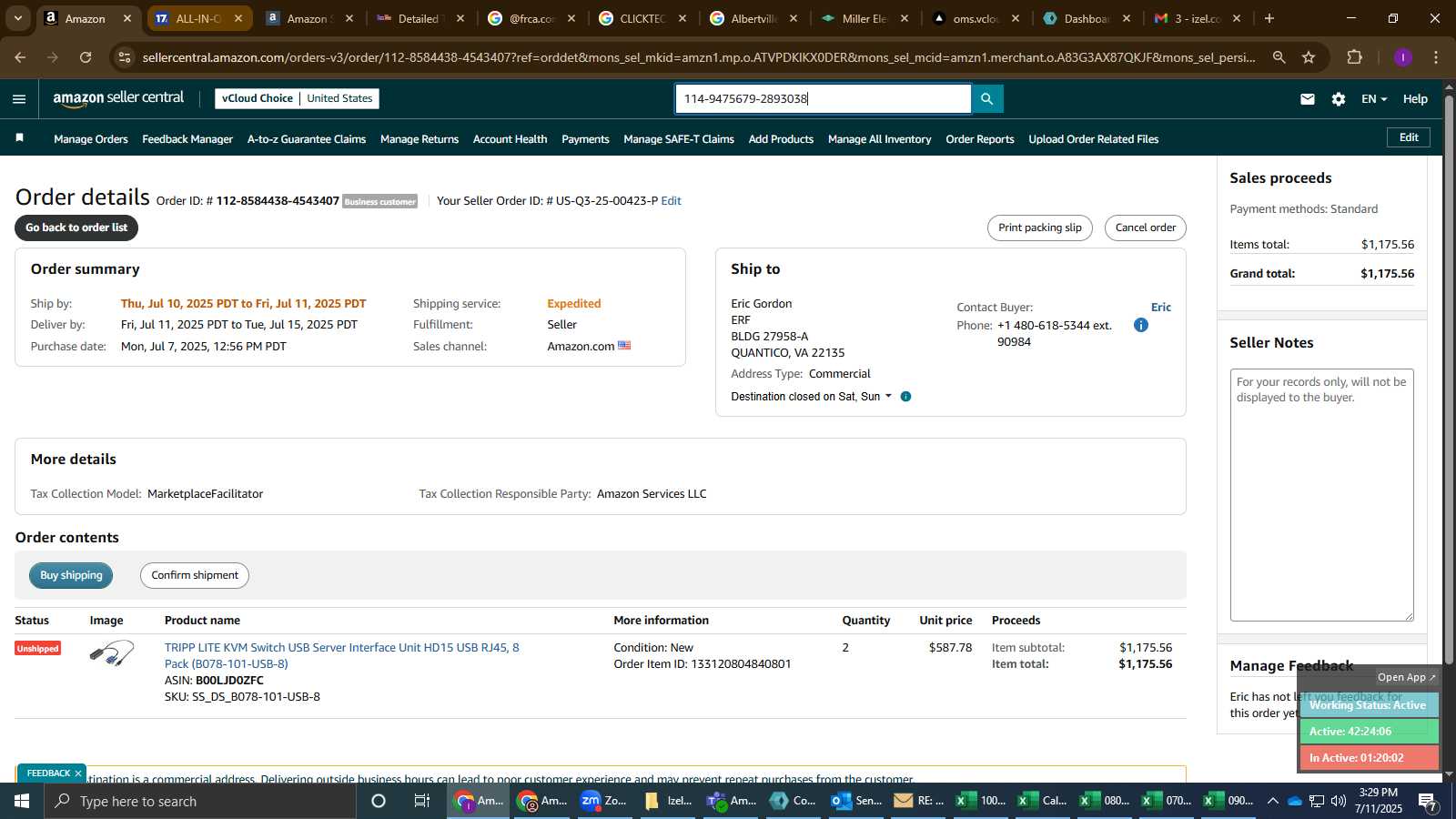Expand Destination closed on Sat, Sun dropdown
Viewport: 1456px width, 819px height.
tap(811, 397)
